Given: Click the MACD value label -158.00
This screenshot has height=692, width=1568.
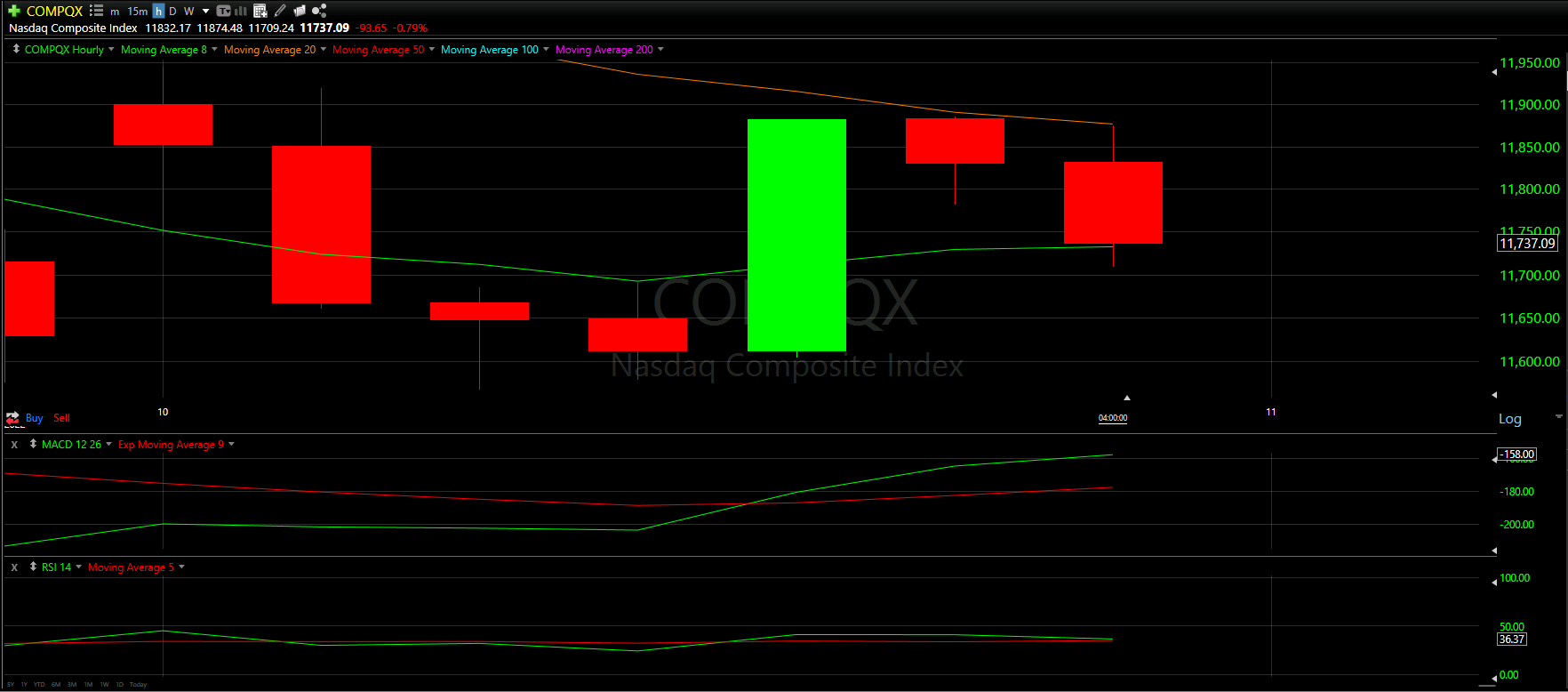Looking at the screenshot, I should click(x=1518, y=454).
